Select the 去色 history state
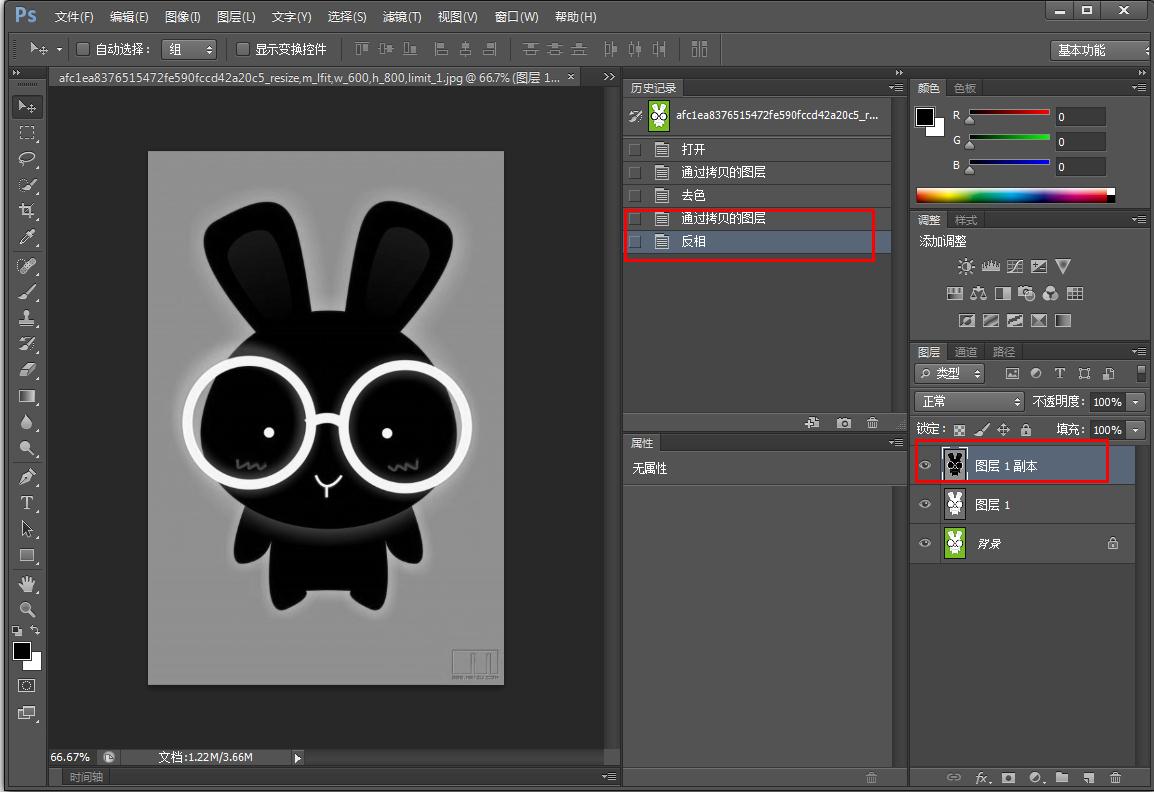Image resolution: width=1154 pixels, height=792 pixels. tap(693, 195)
